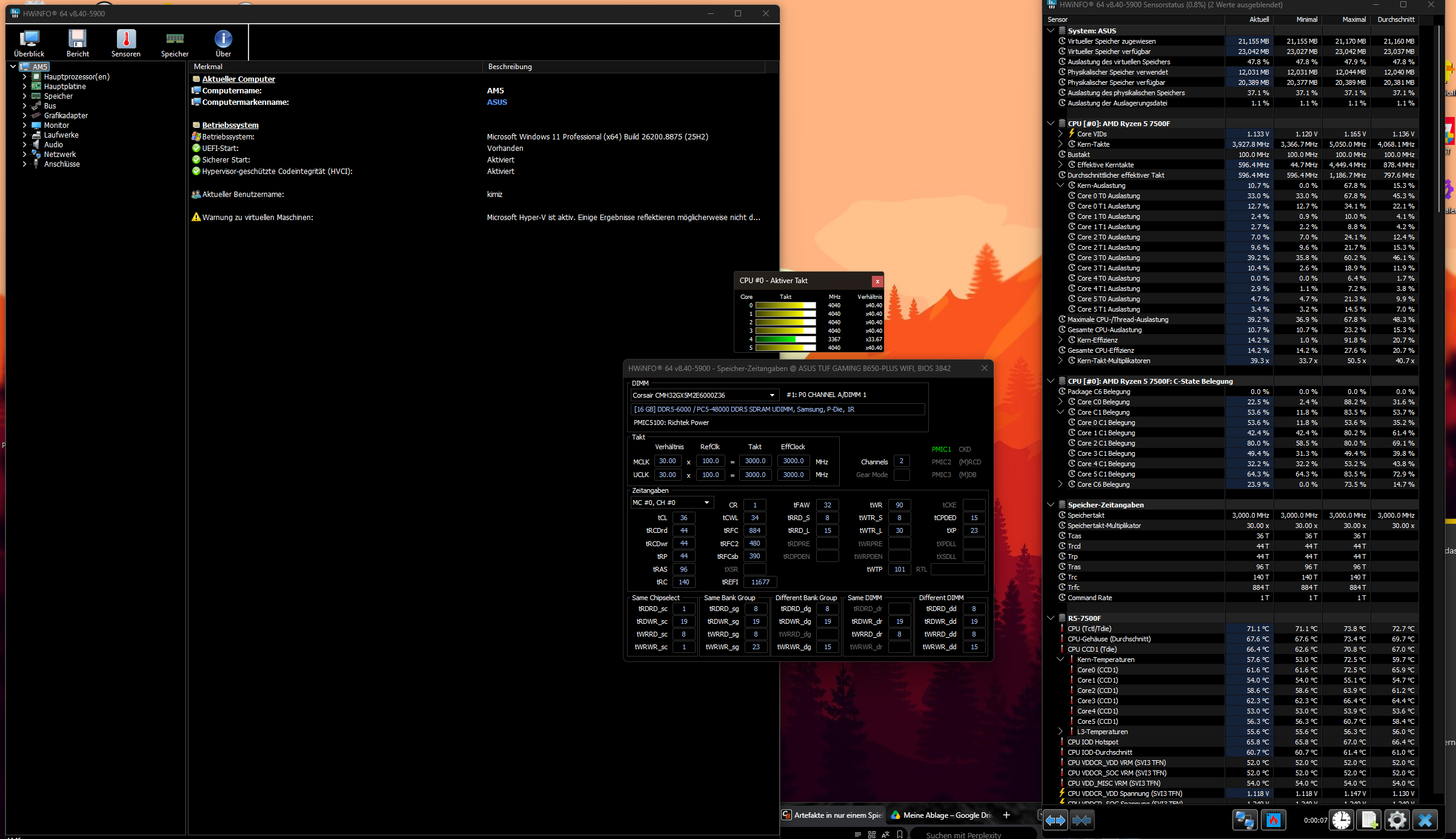Image resolution: width=1456 pixels, height=839 pixels.
Task: Collapse the System: ASUS sensor group
Action: coord(1051,30)
